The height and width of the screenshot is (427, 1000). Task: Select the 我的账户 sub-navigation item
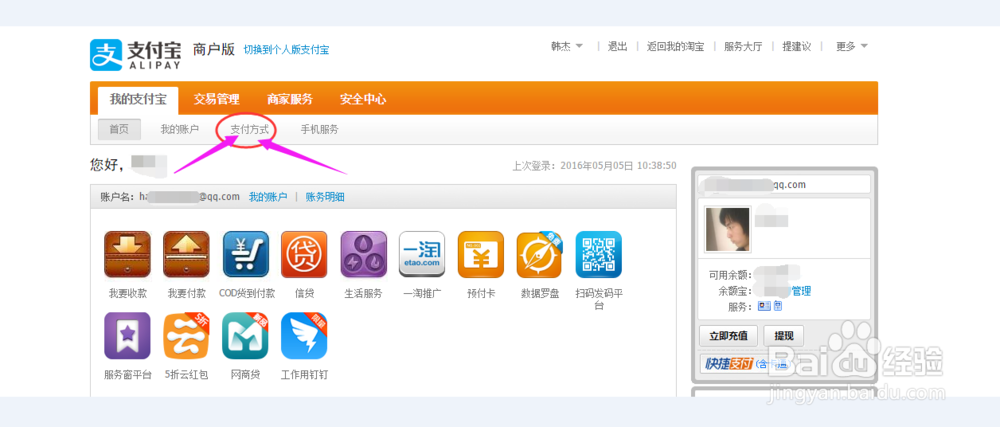[x=180, y=129]
